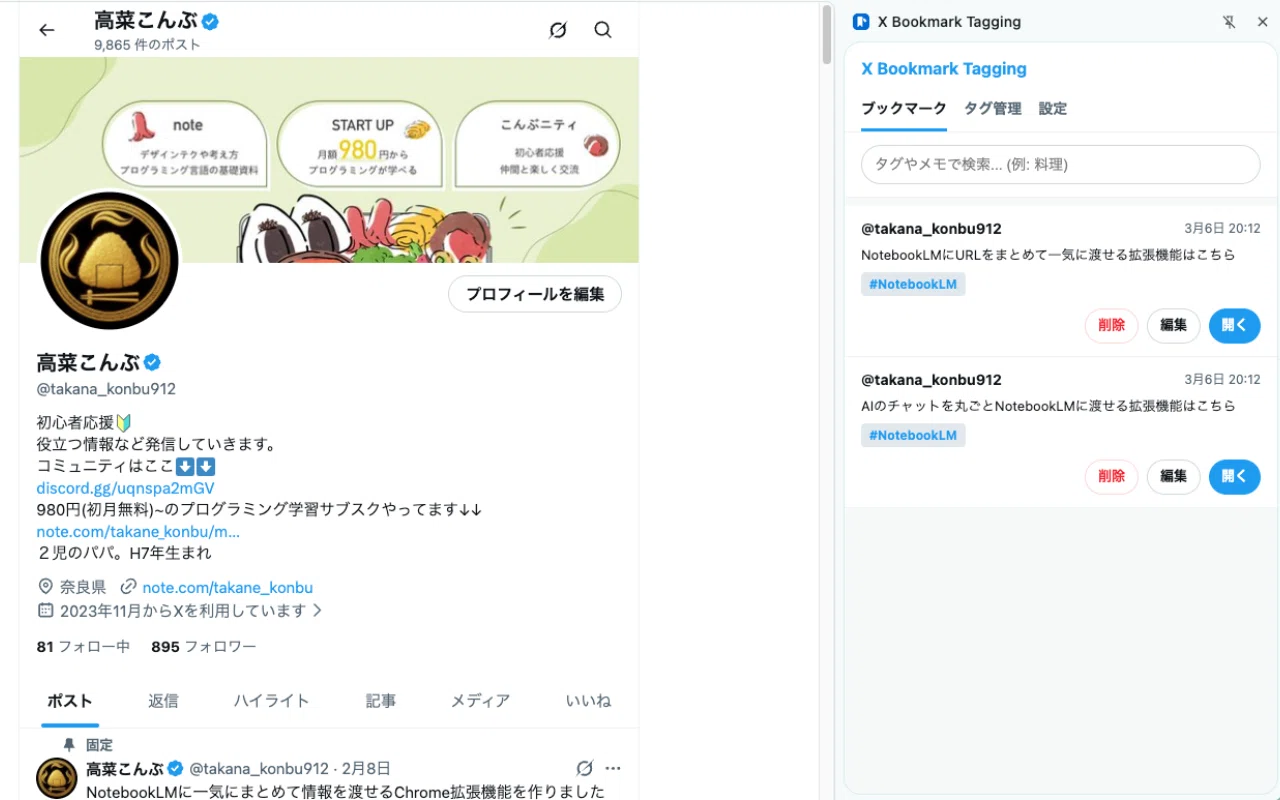Viewport: 1280px width, 800px height.
Task: Click the calendar icon by join date
Action: (45, 610)
